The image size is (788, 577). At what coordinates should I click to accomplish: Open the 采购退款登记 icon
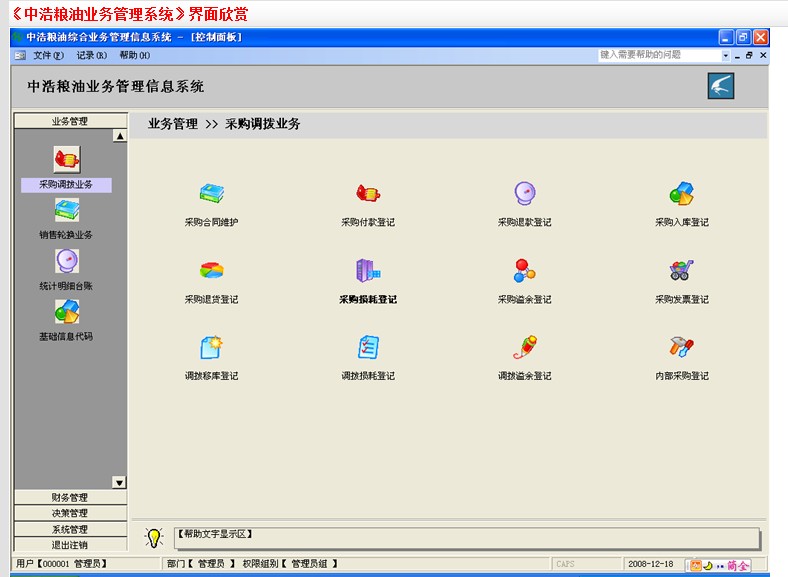click(x=525, y=194)
